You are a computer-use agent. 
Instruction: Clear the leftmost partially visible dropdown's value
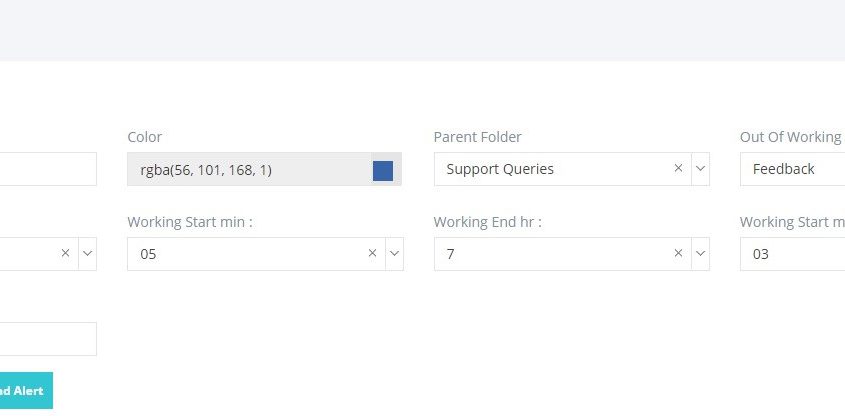click(x=65, y=253)
